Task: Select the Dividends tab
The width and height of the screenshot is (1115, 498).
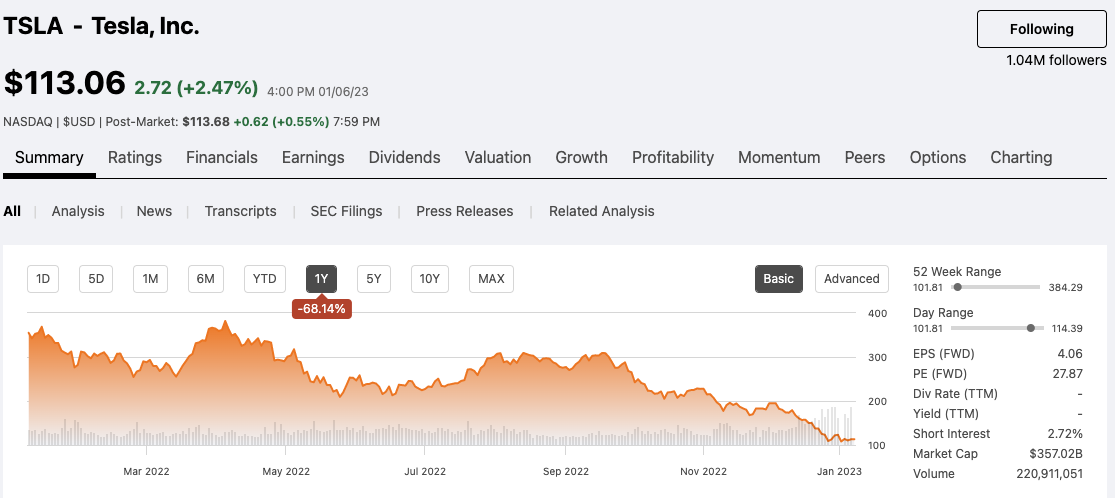Action: click(x=405, y=157)
